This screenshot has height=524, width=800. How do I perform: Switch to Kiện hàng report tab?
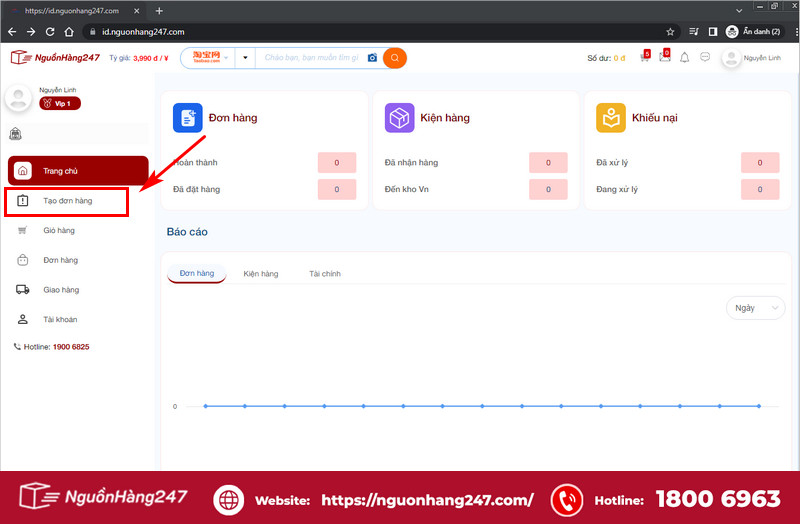(261, 274)
